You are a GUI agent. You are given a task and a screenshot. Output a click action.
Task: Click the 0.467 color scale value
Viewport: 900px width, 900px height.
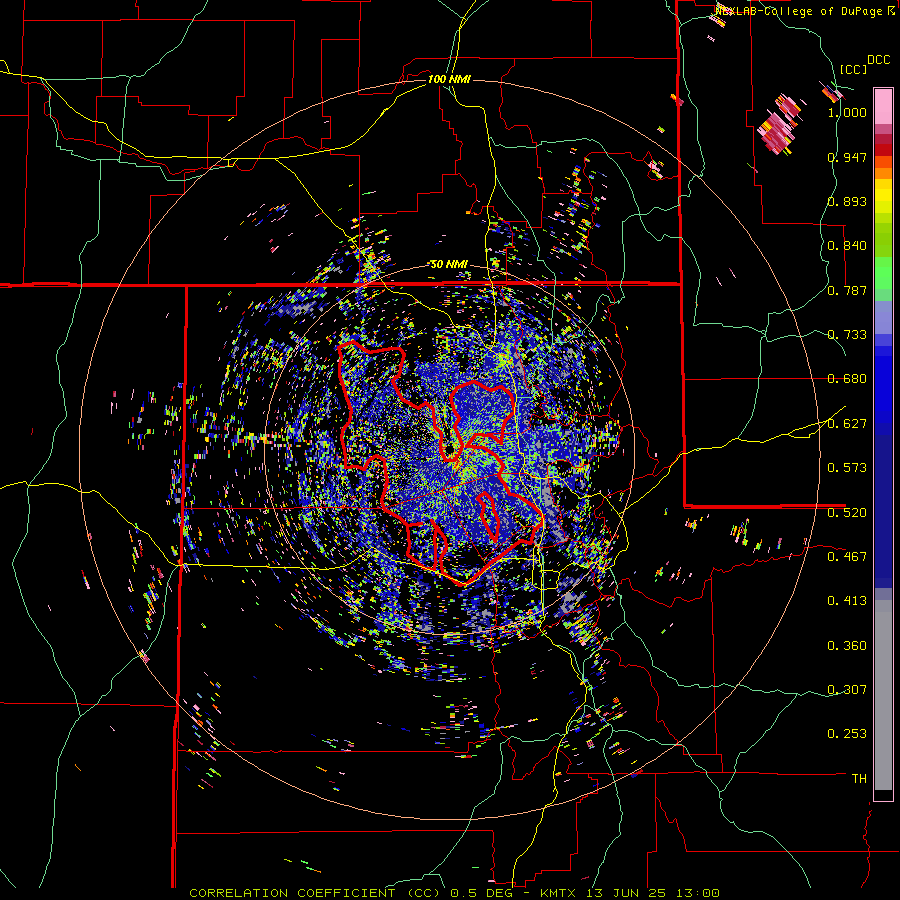click(x=847, y=557)
